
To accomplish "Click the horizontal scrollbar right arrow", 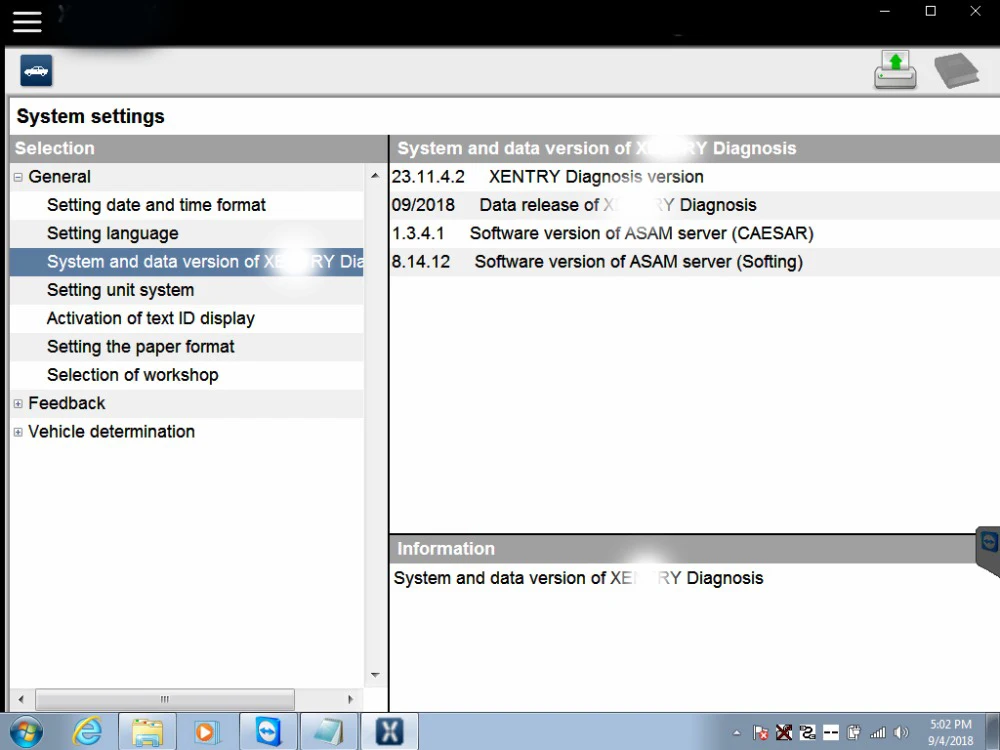I will [x=350, y=699].
